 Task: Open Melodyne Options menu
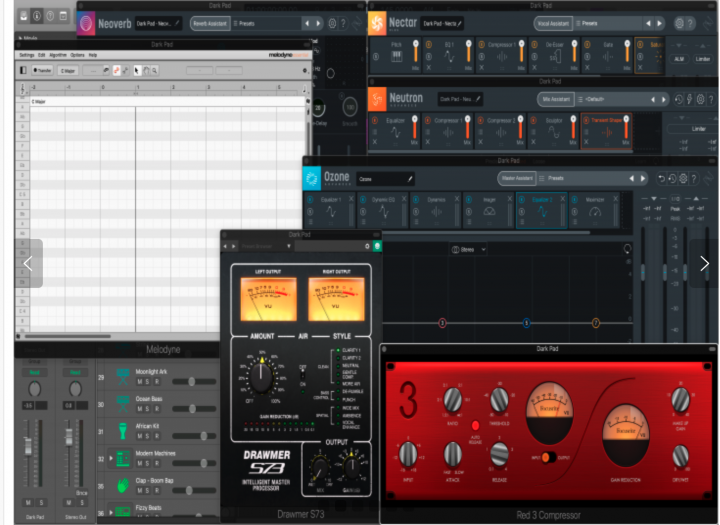(78, 55)
